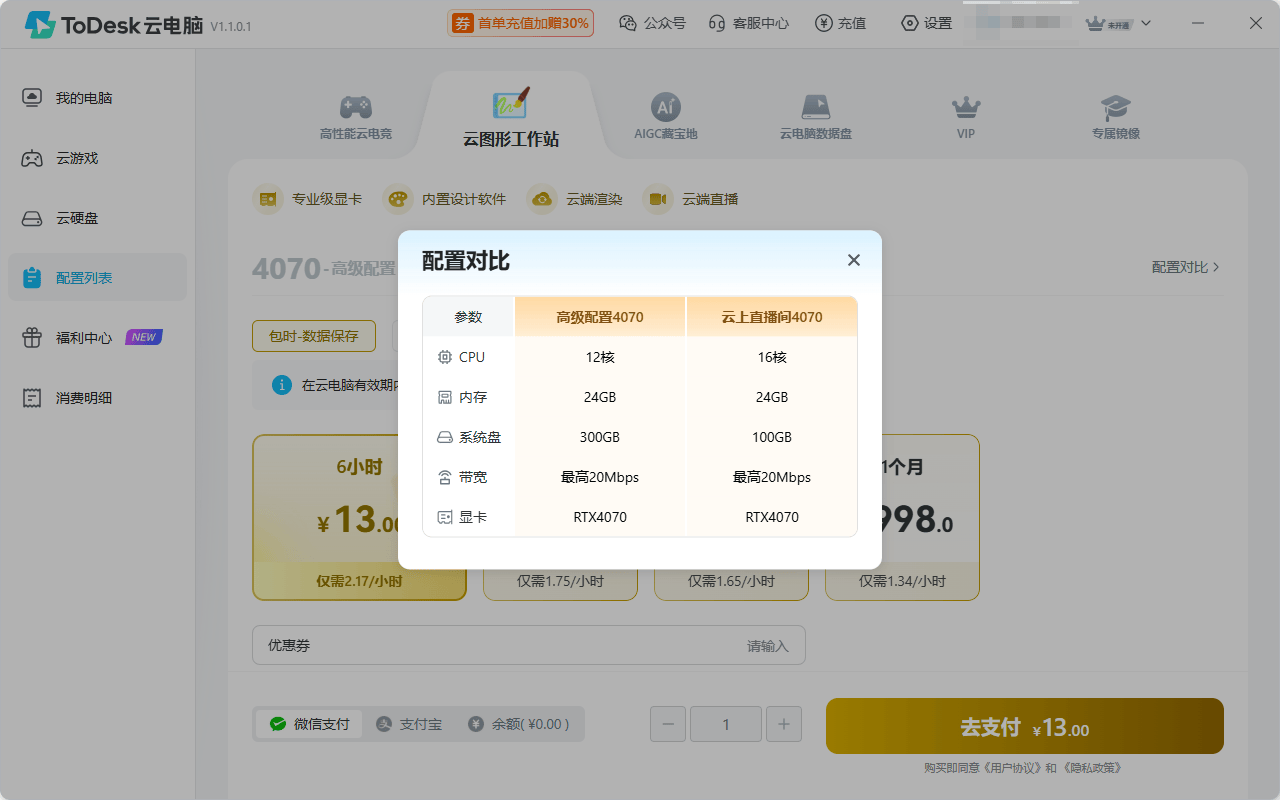Click the CPU chip icon in table
Image resolution: width=1280 pixels, height=800 pixels.
(445, 357)
